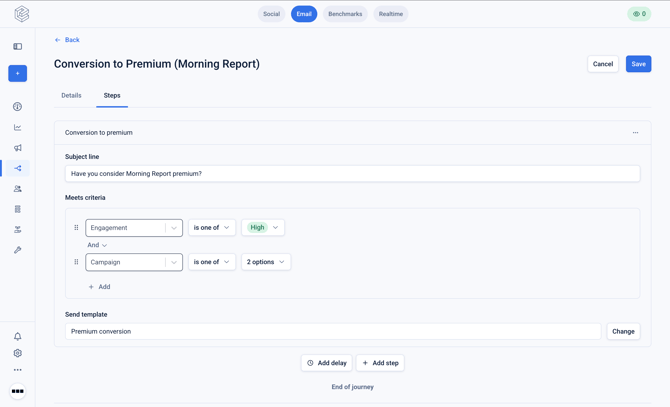Click the Cancel button
This screenshot has width=670, height=407.
click(x=603, y=64)
